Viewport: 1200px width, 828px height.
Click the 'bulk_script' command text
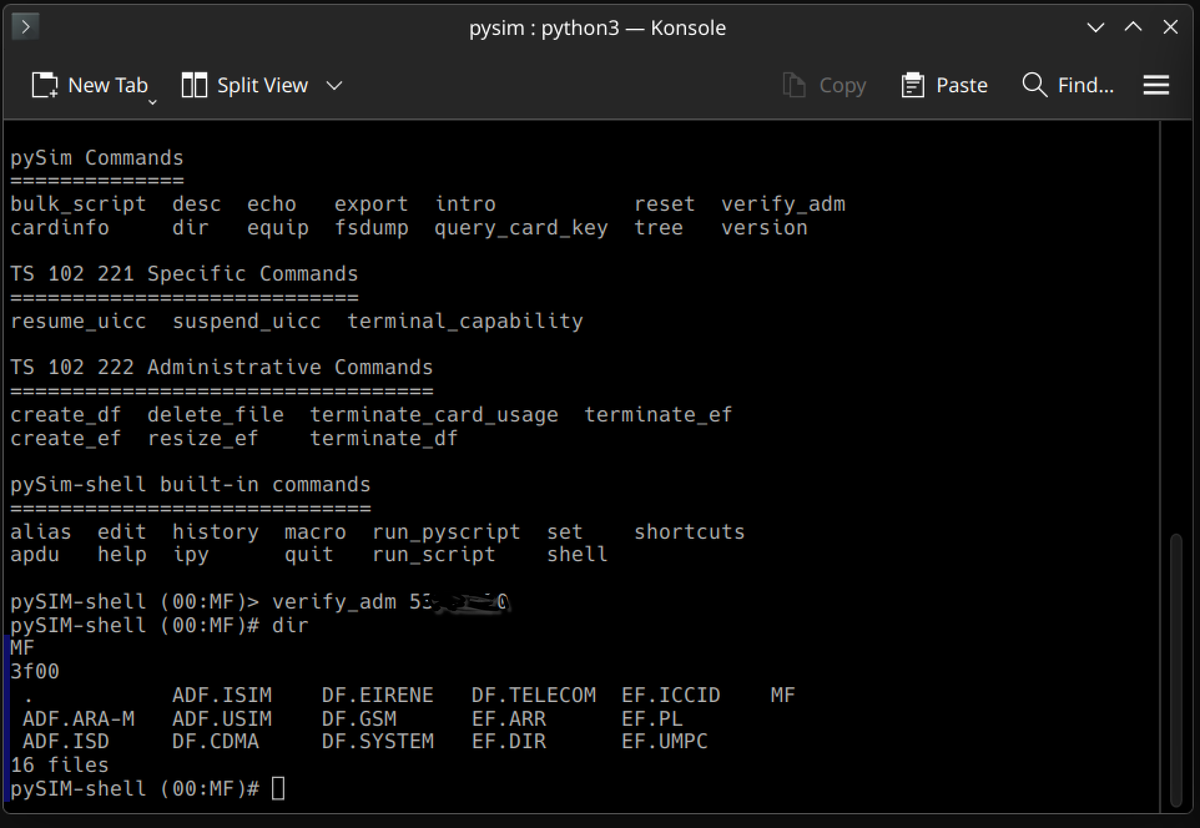click(x=78, y=204)
